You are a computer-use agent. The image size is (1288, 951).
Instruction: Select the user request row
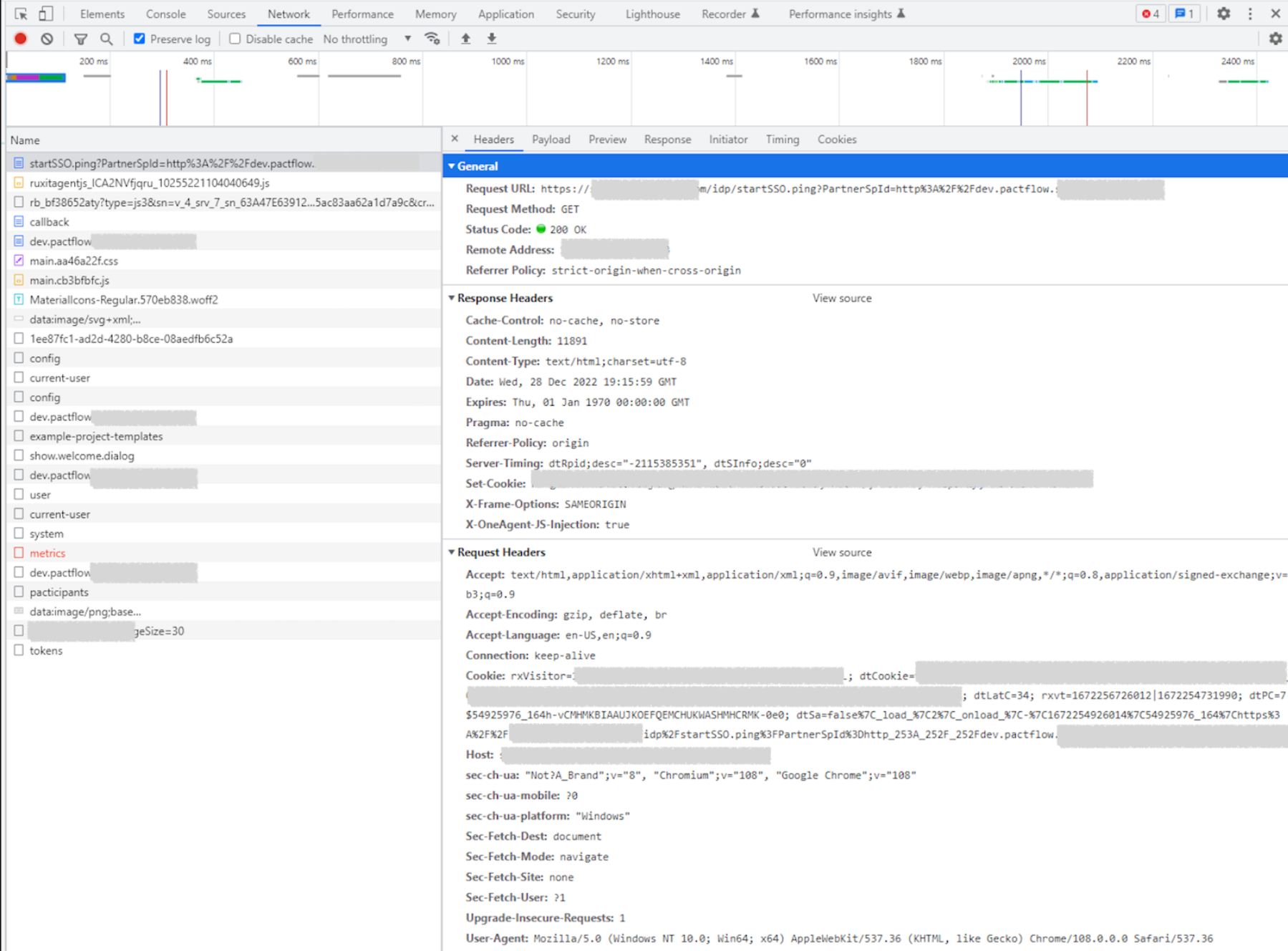(x=224, y=495)
